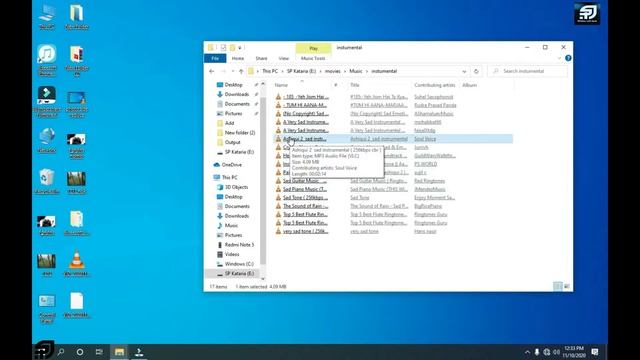Expand the ribbon using the chevron beside help
The image size is (640, 360).
(559, 58)
